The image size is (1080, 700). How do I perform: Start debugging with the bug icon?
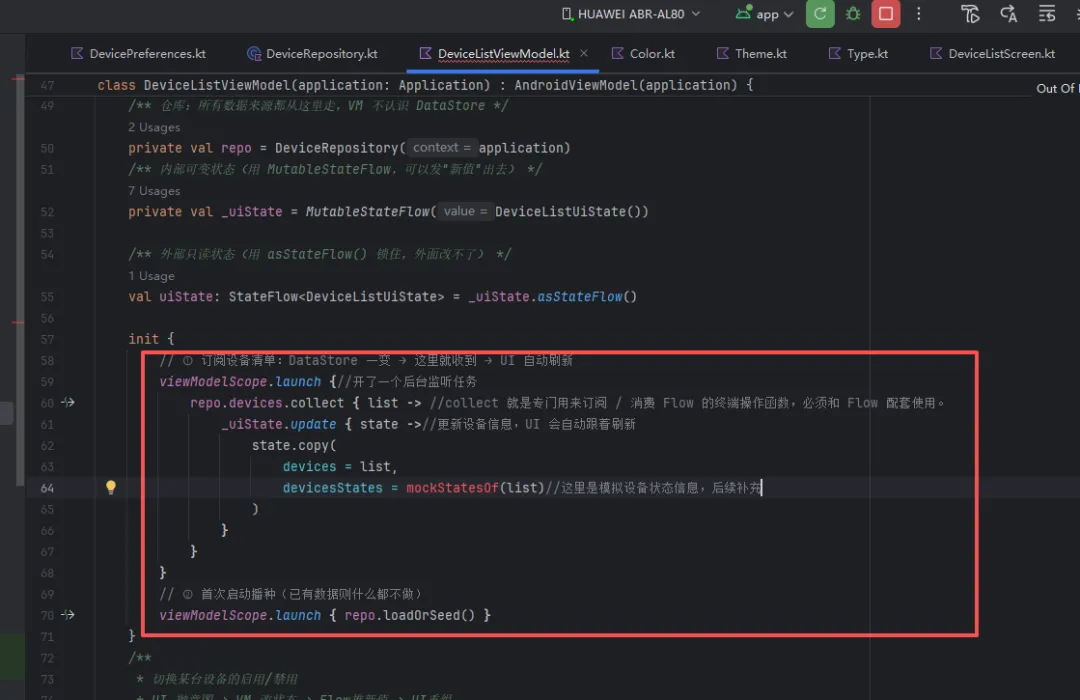853,14
